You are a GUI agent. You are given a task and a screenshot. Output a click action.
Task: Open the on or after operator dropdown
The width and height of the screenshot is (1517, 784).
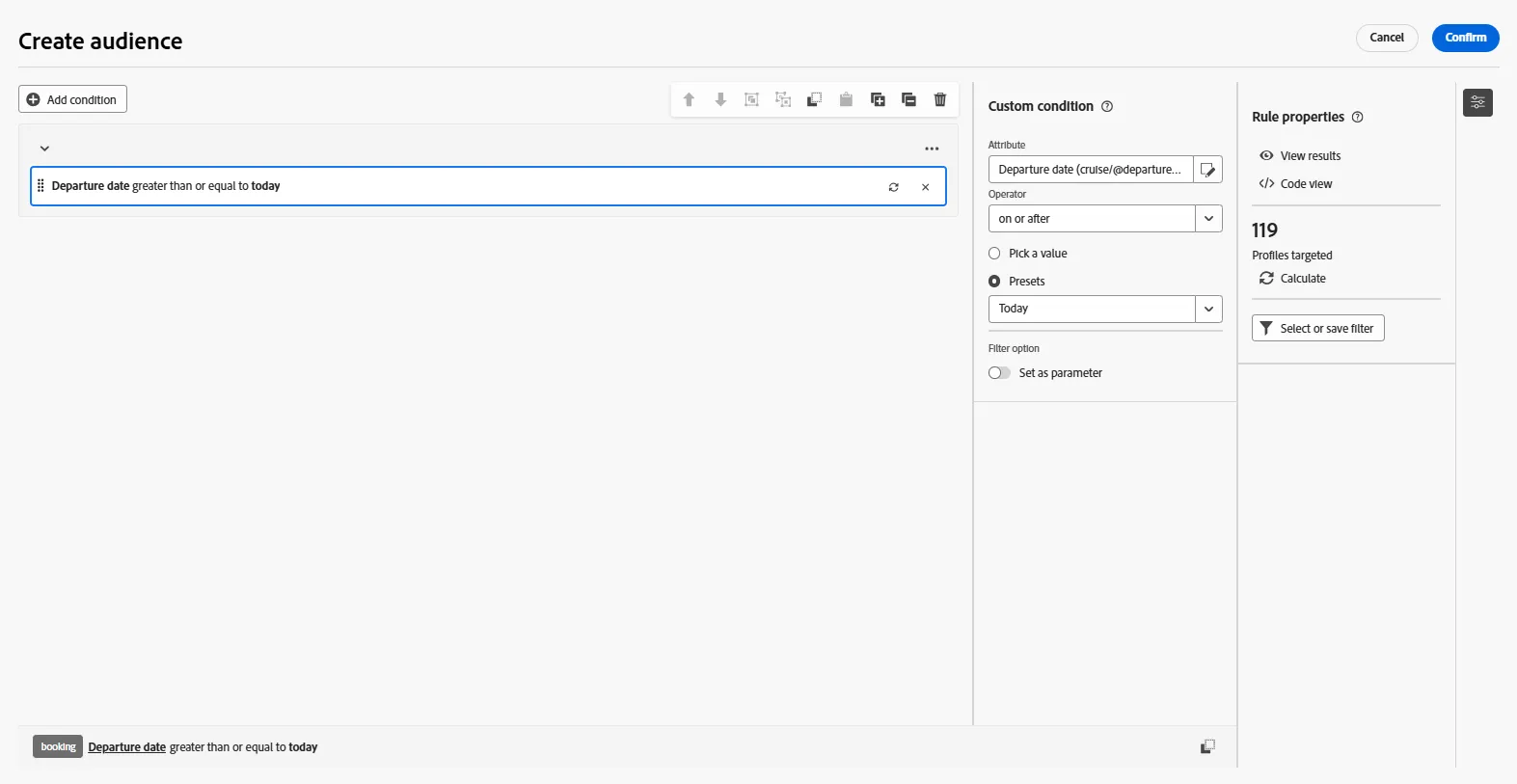pyautogui.click(x=1105, y=219)
